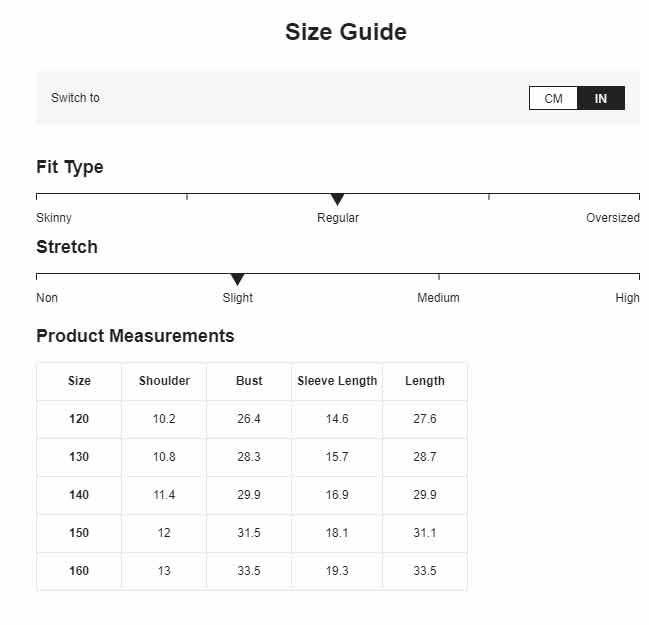Click the Product Measurements heading

tap(135, 336)
